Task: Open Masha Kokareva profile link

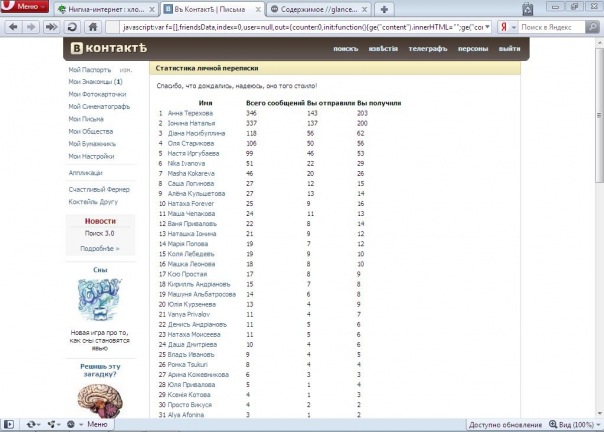Action: (x=191, y=173)
